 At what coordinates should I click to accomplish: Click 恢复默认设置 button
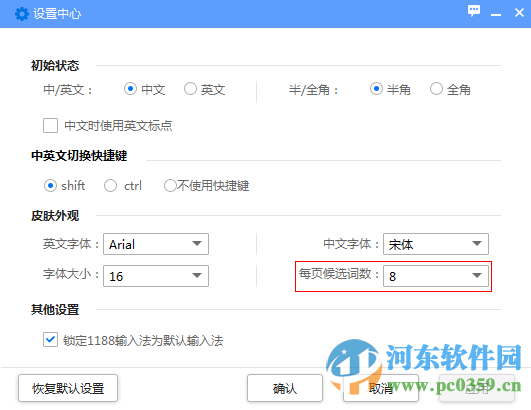(68, 388)
